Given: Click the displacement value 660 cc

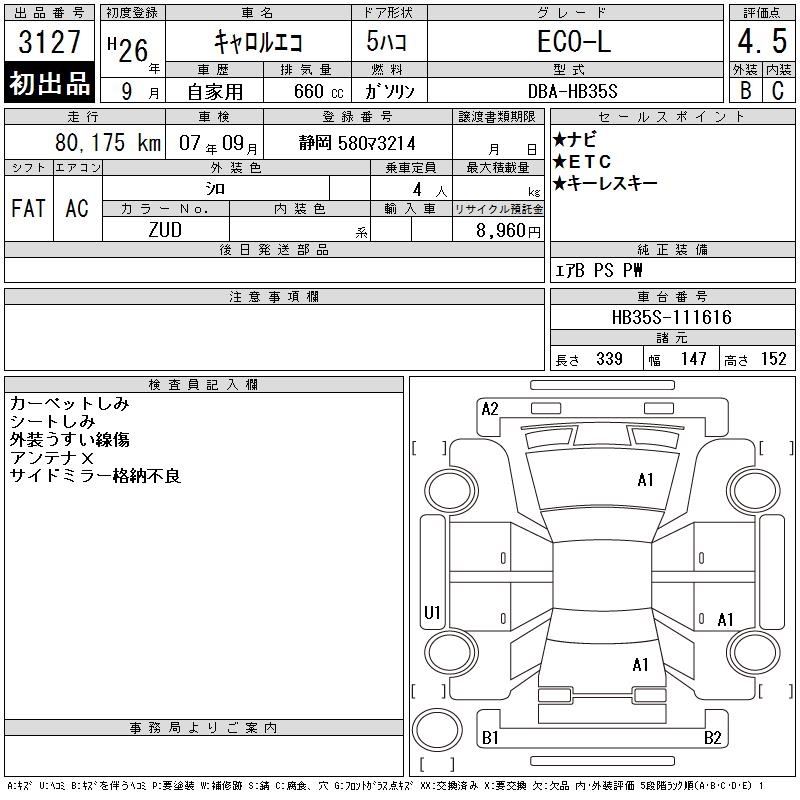Looking at the screenshot, I should click(x=318, y=91).
